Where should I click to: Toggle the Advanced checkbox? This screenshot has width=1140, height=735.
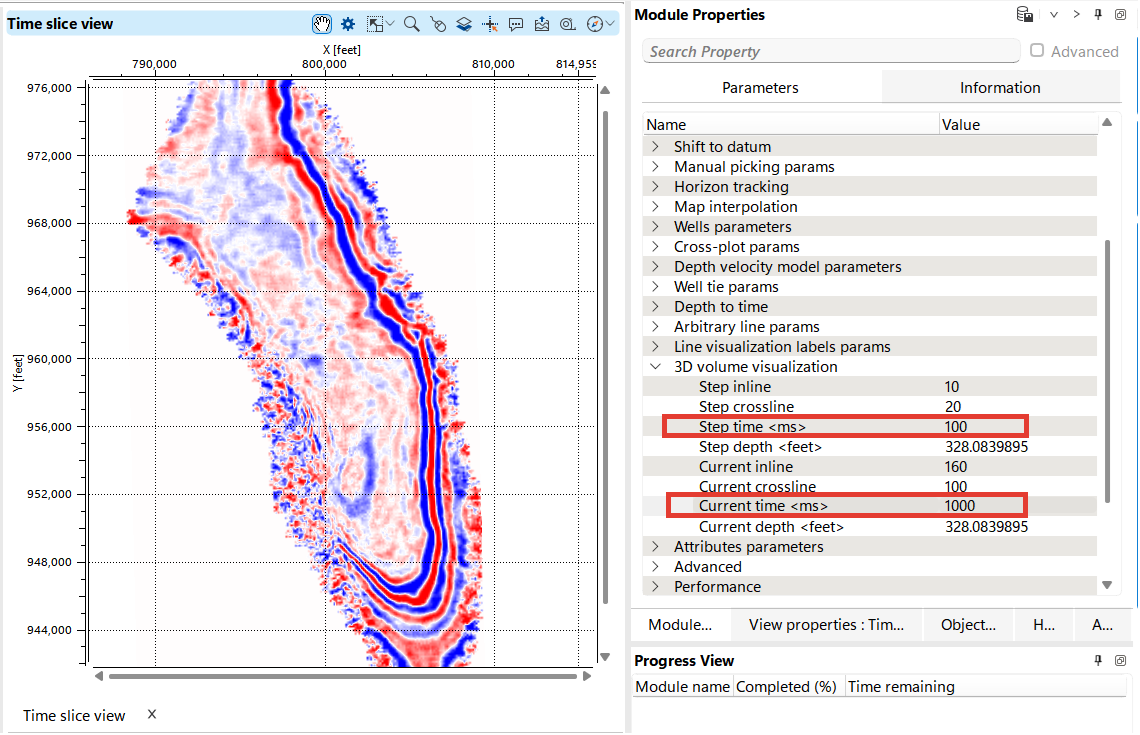click(x=1037, y=51)
